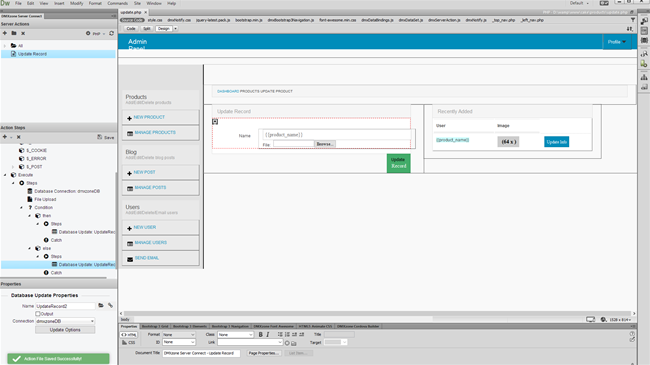Open the Window menu

(154, 3)
